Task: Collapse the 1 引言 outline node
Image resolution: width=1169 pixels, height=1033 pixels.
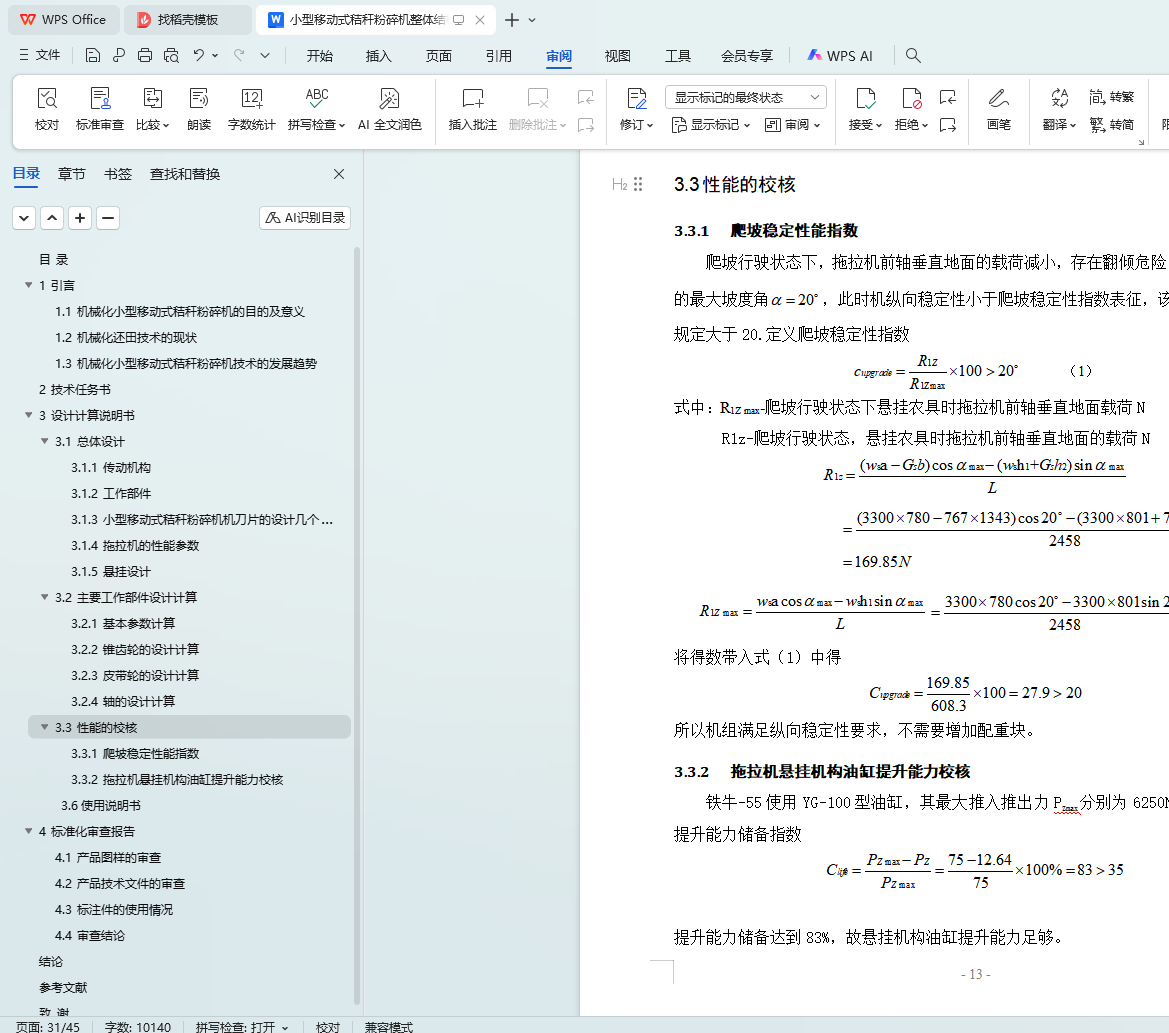Action: [28, 285]
